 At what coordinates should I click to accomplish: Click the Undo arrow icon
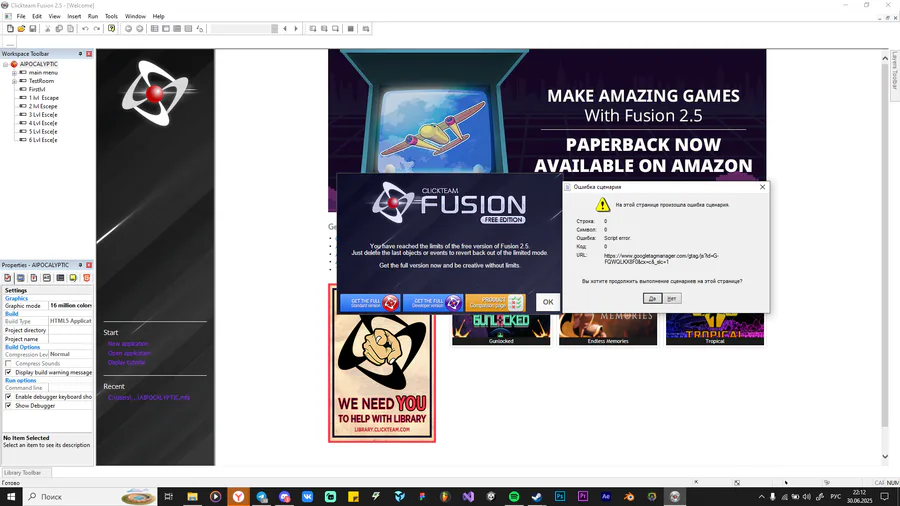click(85, 29)
